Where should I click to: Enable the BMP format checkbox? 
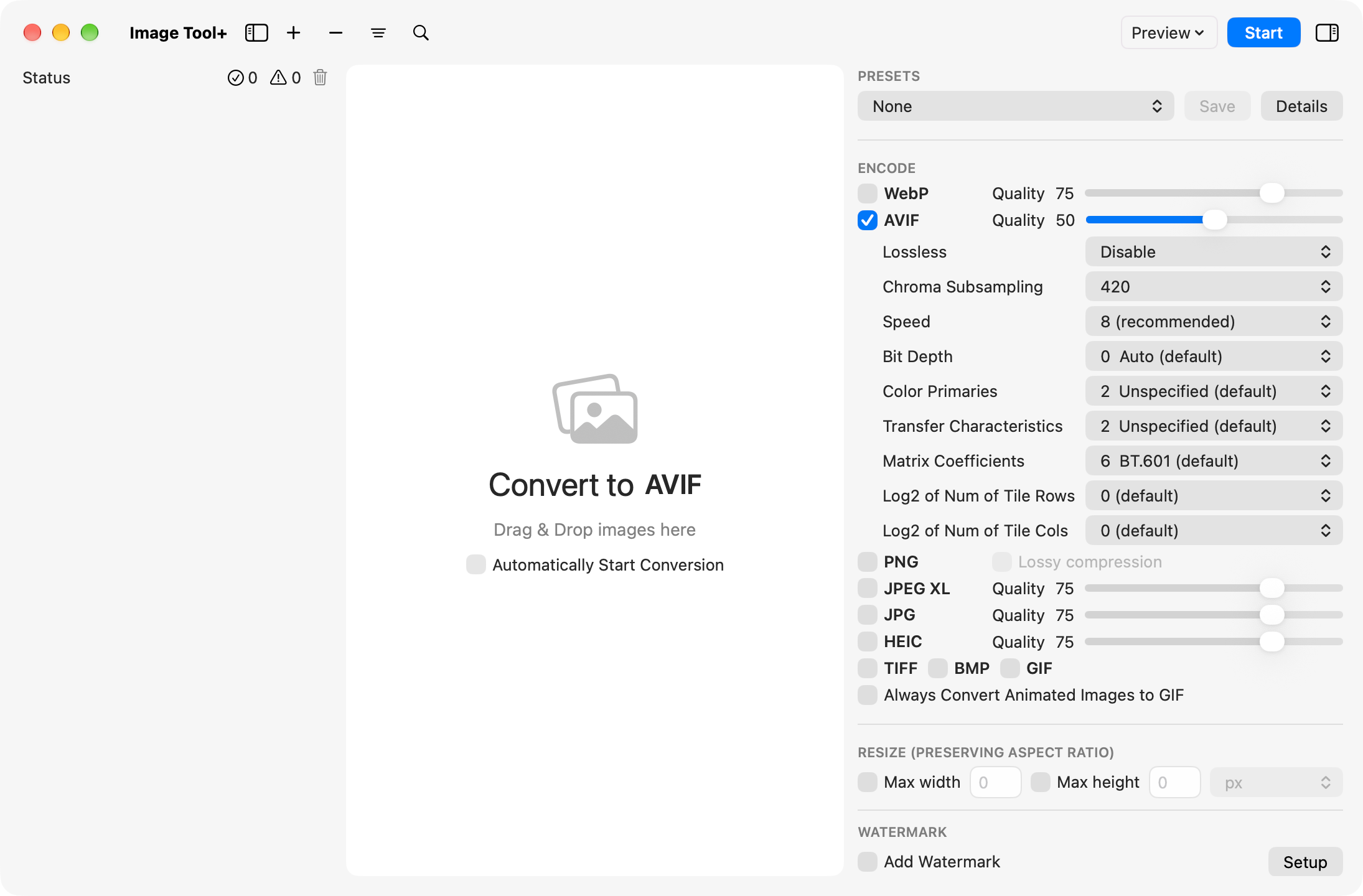pyautogui.click(x=938, y=668)
